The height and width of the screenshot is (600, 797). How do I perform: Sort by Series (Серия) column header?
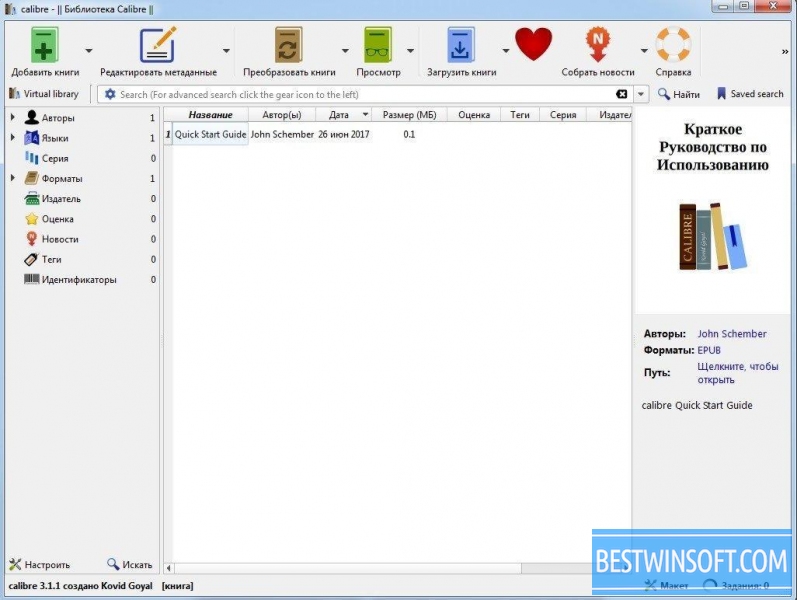[x=563, y=115]
